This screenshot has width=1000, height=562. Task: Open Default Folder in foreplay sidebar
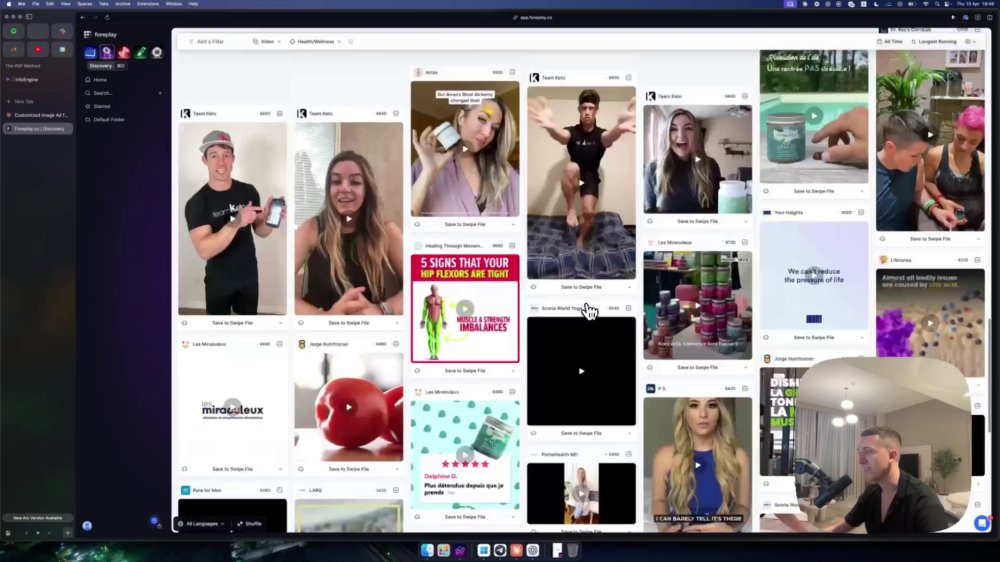109,120
